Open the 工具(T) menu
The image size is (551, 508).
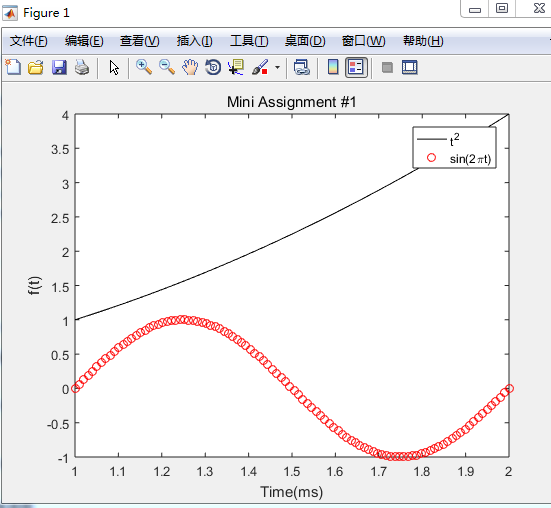pyautogui.click(x=249, y=41)
